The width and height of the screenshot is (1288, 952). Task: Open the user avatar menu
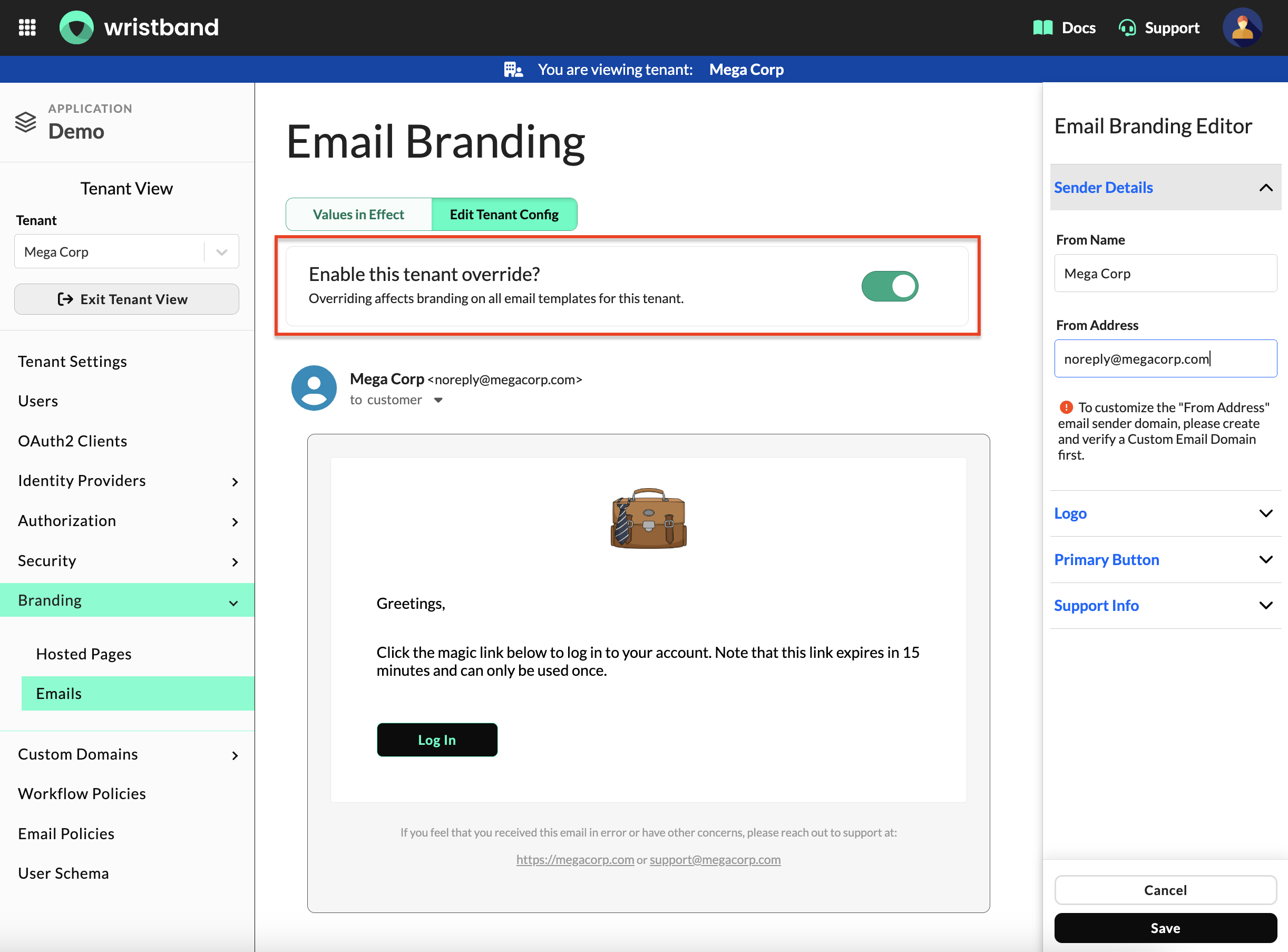(1243, 27)
